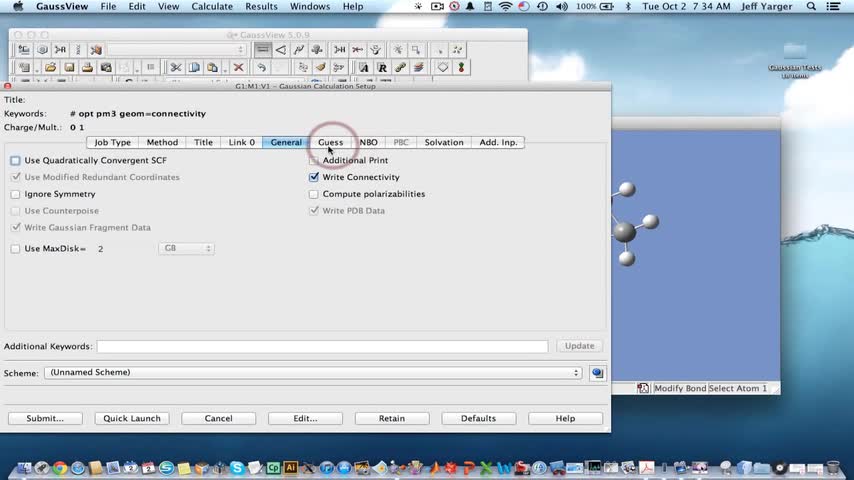Click the Clean broom icon

coord(320,68)
